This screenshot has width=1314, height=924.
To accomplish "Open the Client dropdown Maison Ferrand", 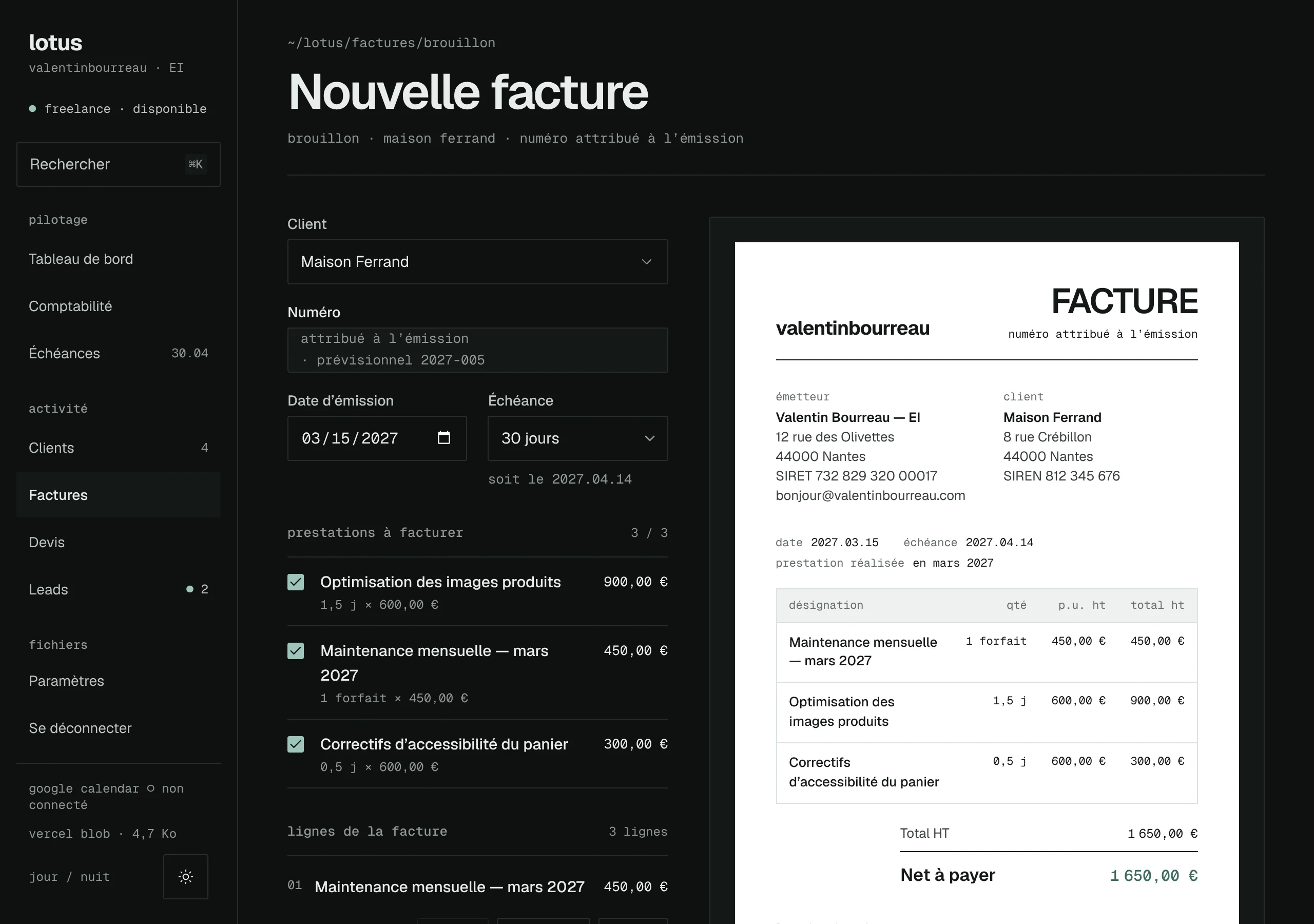I will tap(477, 262).
